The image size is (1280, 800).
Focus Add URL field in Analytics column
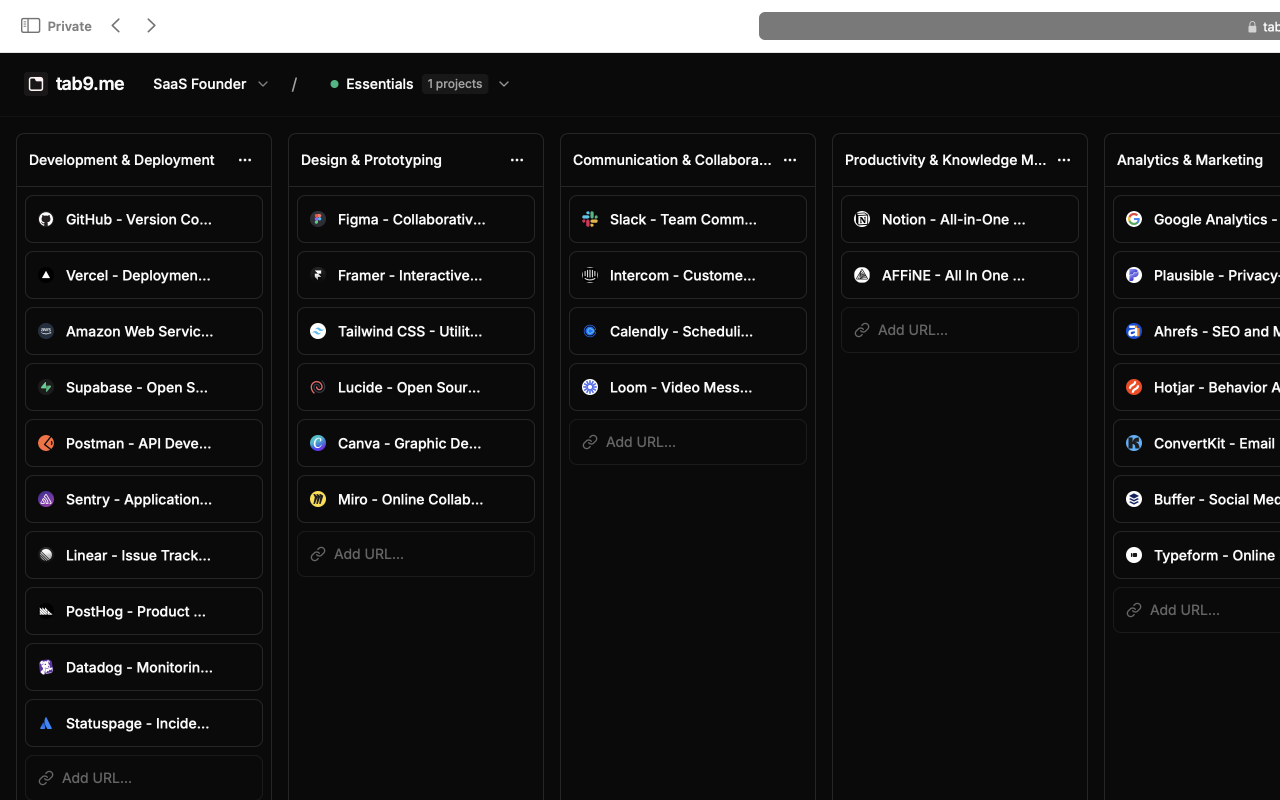click(1196, 609)
